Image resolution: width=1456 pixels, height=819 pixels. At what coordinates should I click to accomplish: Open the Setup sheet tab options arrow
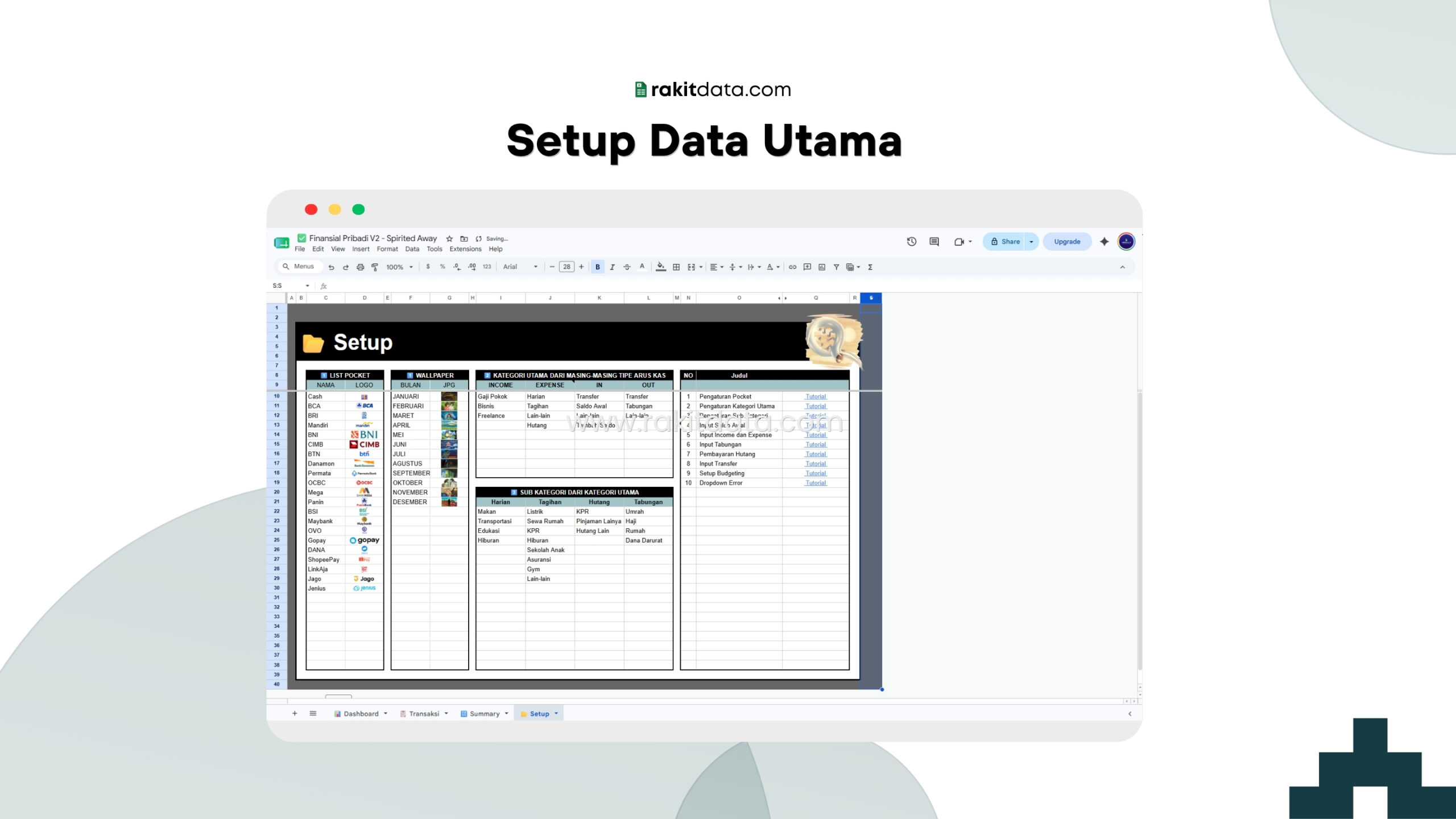click(x=556, y=713)
